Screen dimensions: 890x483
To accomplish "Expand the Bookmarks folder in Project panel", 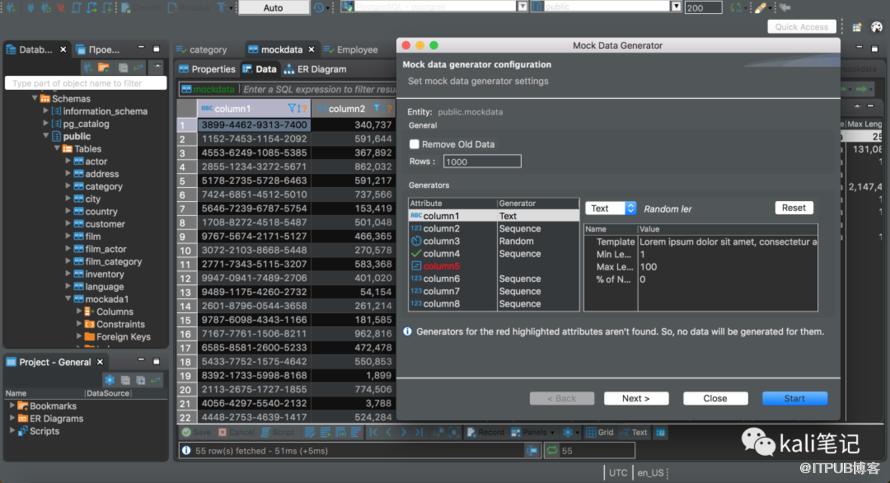I will coord(12,406).
